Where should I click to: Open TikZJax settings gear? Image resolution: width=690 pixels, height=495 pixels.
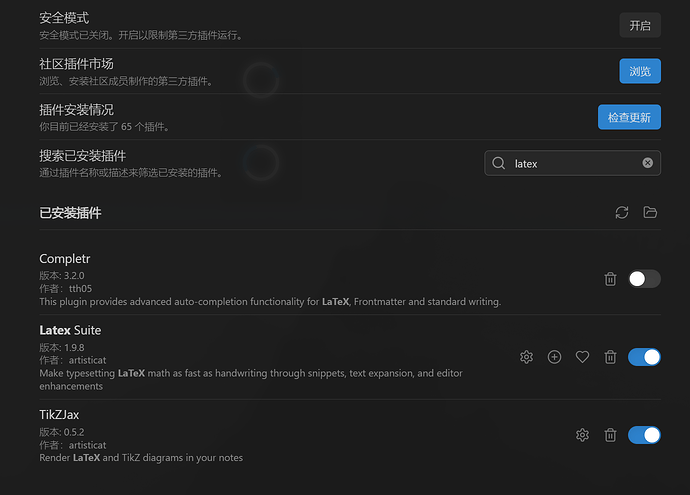[x=582, y=435]
